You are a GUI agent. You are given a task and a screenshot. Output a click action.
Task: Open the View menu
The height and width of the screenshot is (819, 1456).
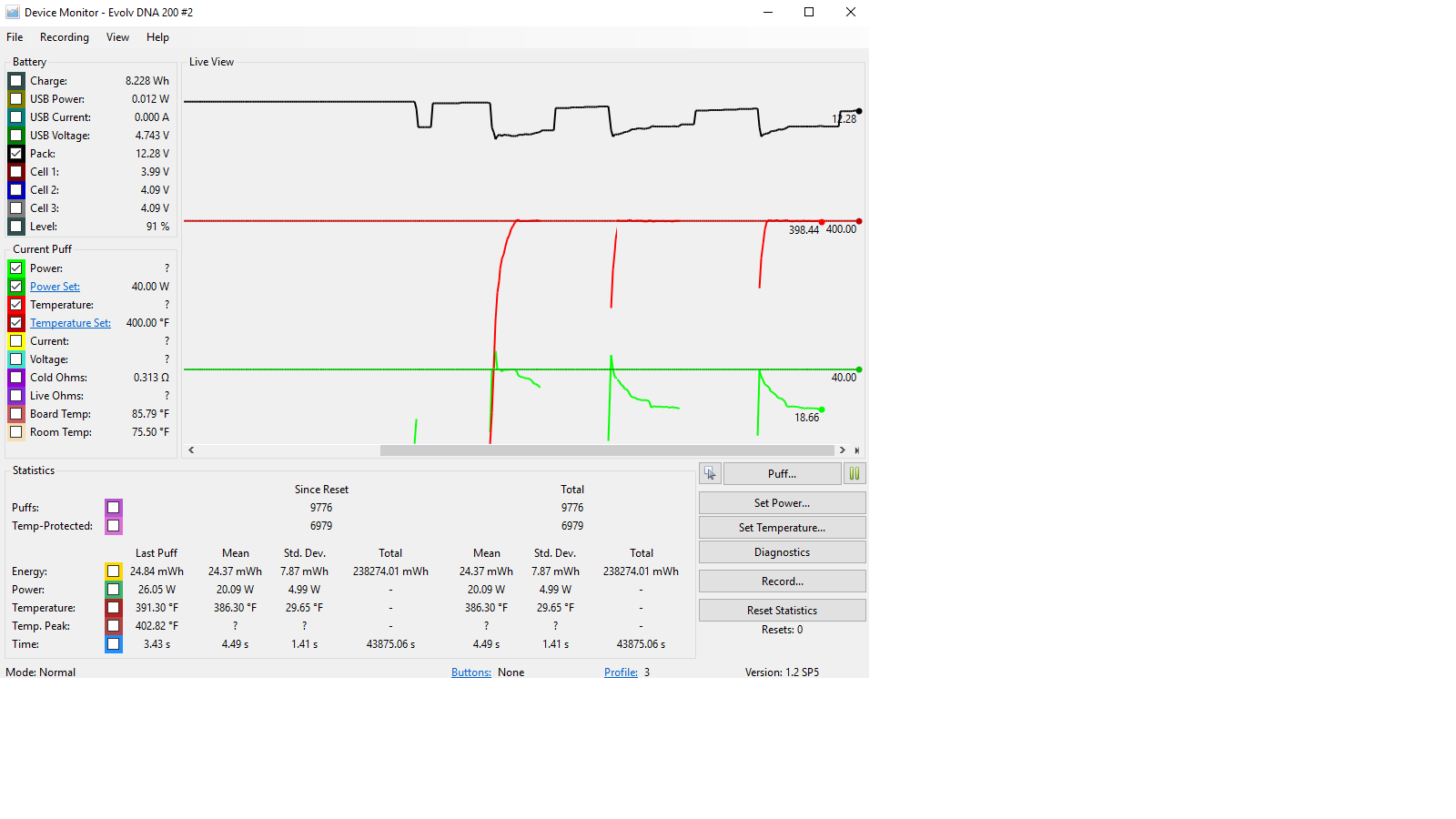(x=117, y=37)
